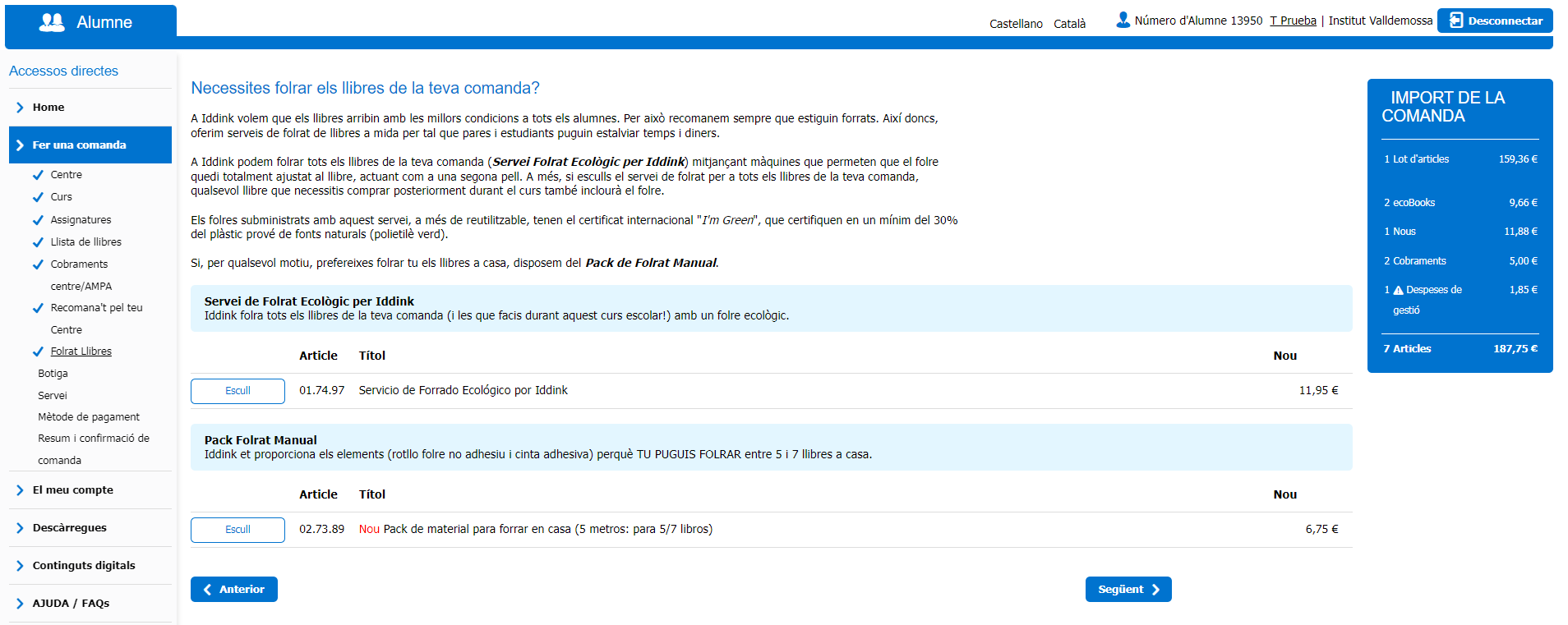Image resolution: width=1568 pixels, height=625 pixels.
Task: Click the checkmark icon next to Cobraments
Action: pos(38,264)
